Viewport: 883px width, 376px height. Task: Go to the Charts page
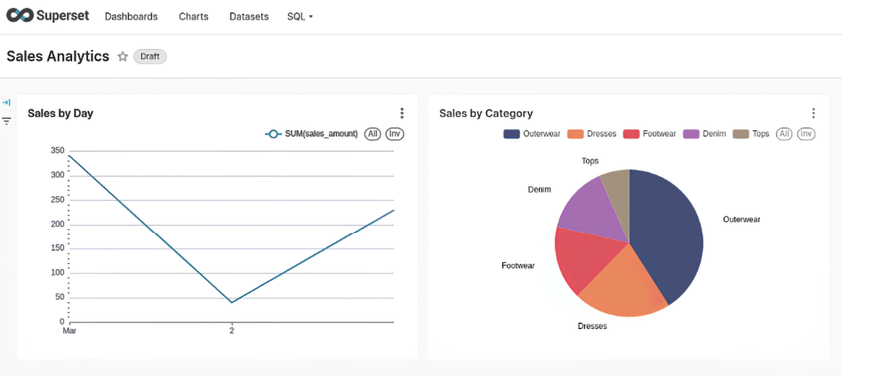click(194, 16)
